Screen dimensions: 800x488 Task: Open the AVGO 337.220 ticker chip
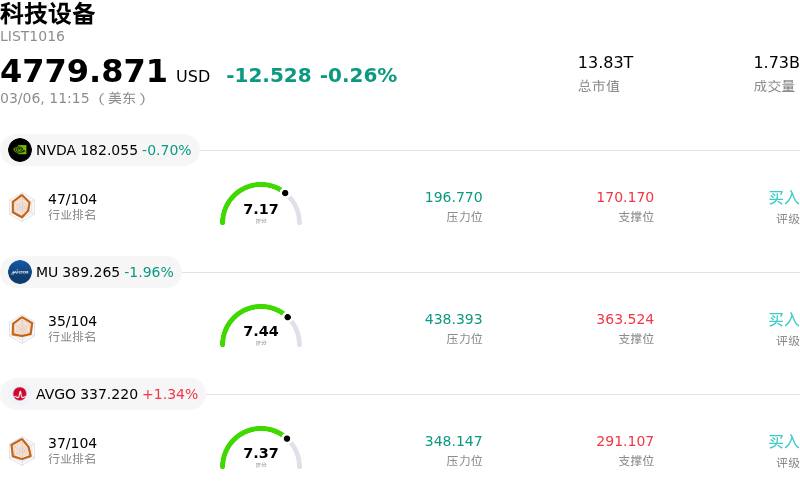click(116, 394)
